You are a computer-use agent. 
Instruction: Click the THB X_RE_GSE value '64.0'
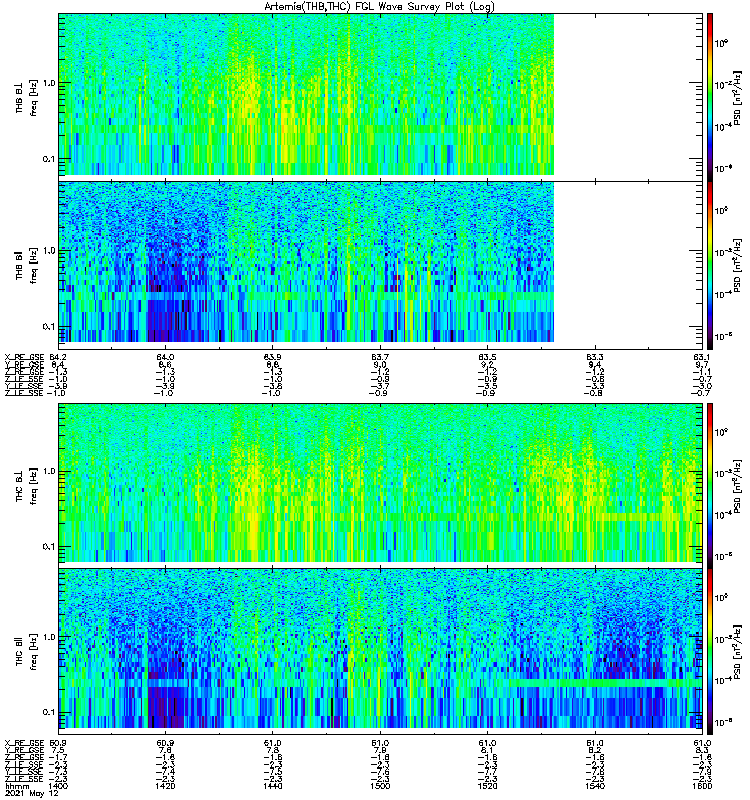coord(165,357)
